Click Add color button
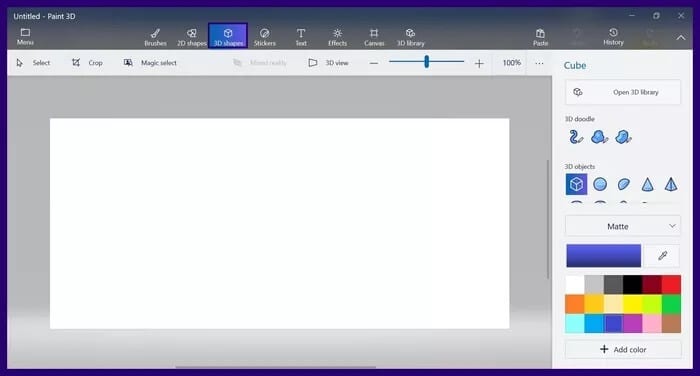The image size is (700, 376). pyautogui.click(x=623, y=350)
